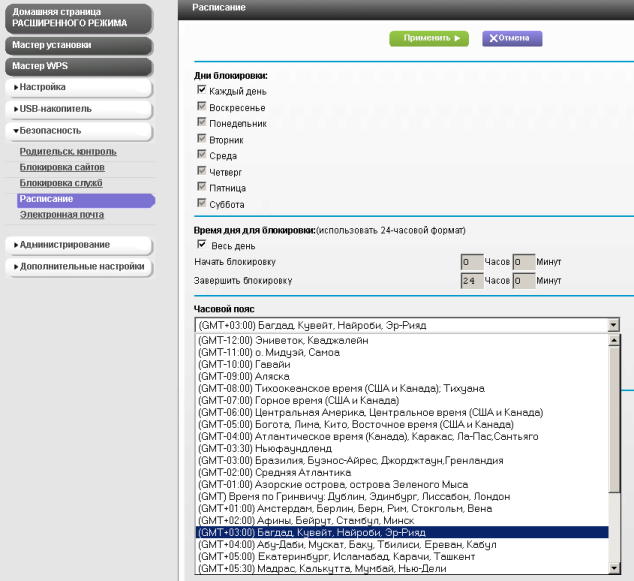
Task: Select (GMT+05:00) Екатеринбург, Исламабад option
Action: click(402, 556)
